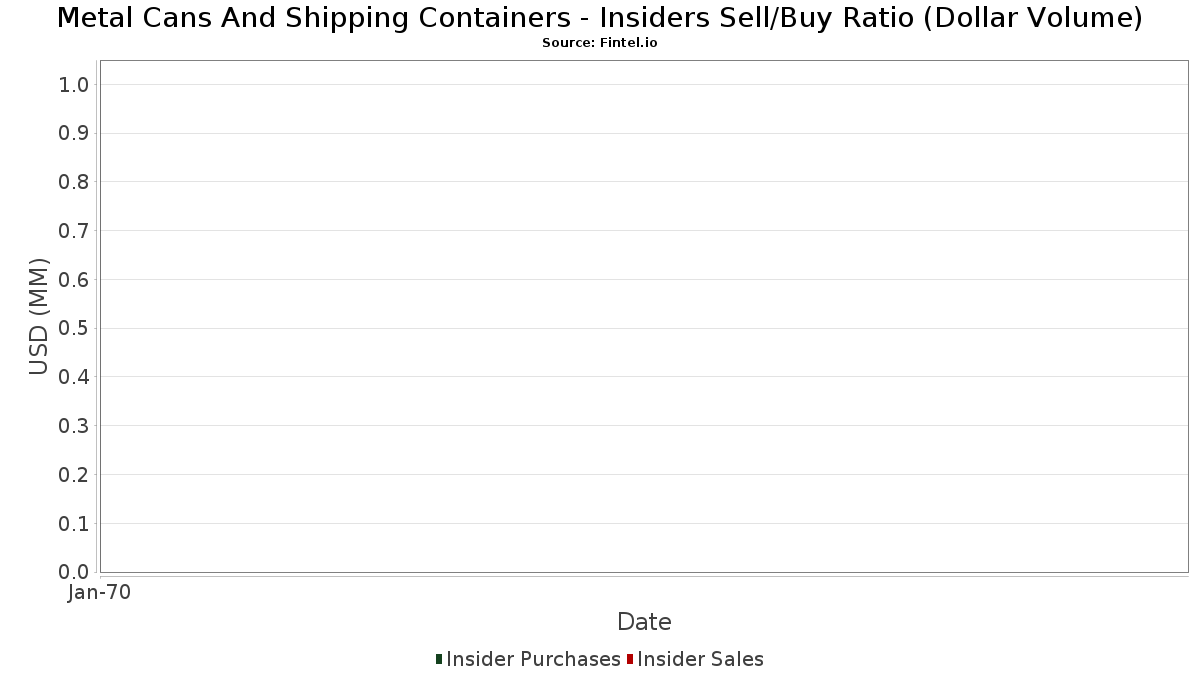Click the 0.4 y-axis label

click(75, 377)
